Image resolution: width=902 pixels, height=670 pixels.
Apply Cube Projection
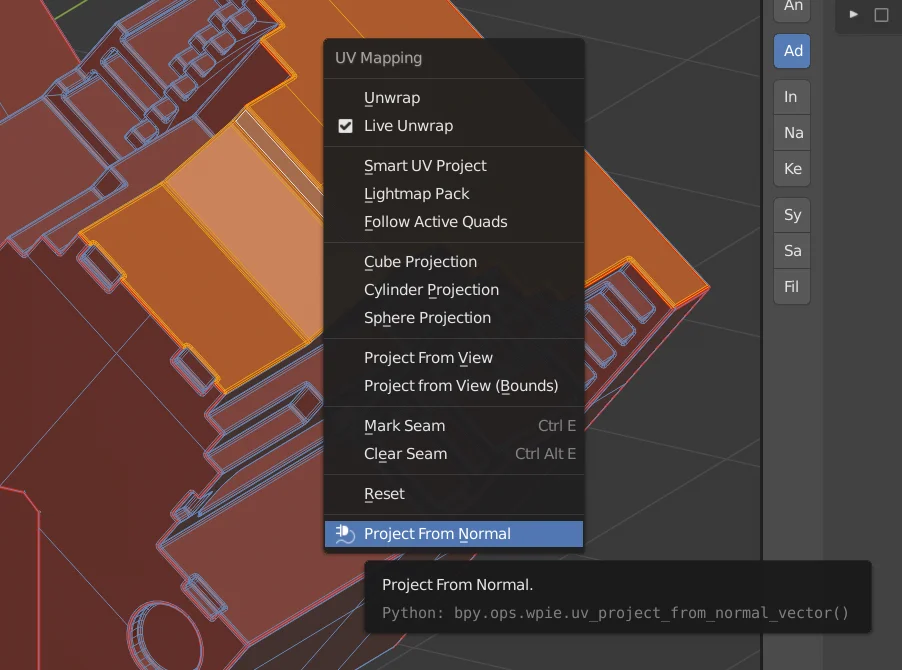421,261
